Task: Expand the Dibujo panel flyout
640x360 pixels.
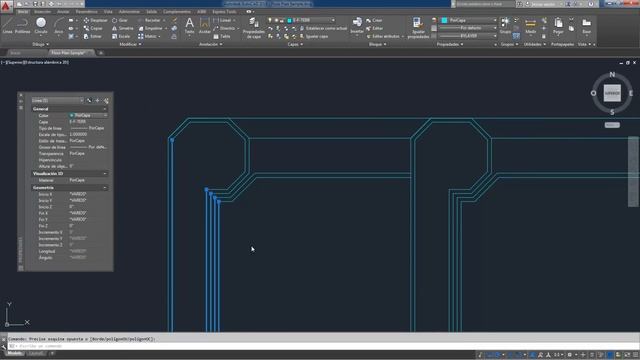Action: (x=40, y=44)
